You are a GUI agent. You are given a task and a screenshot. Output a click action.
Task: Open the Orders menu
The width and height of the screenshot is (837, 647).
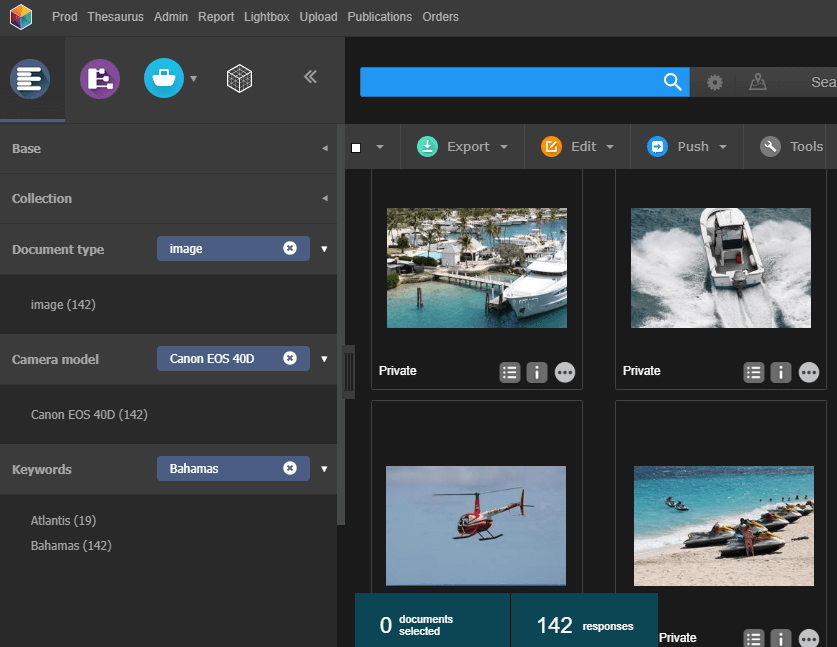coord(440,17)
